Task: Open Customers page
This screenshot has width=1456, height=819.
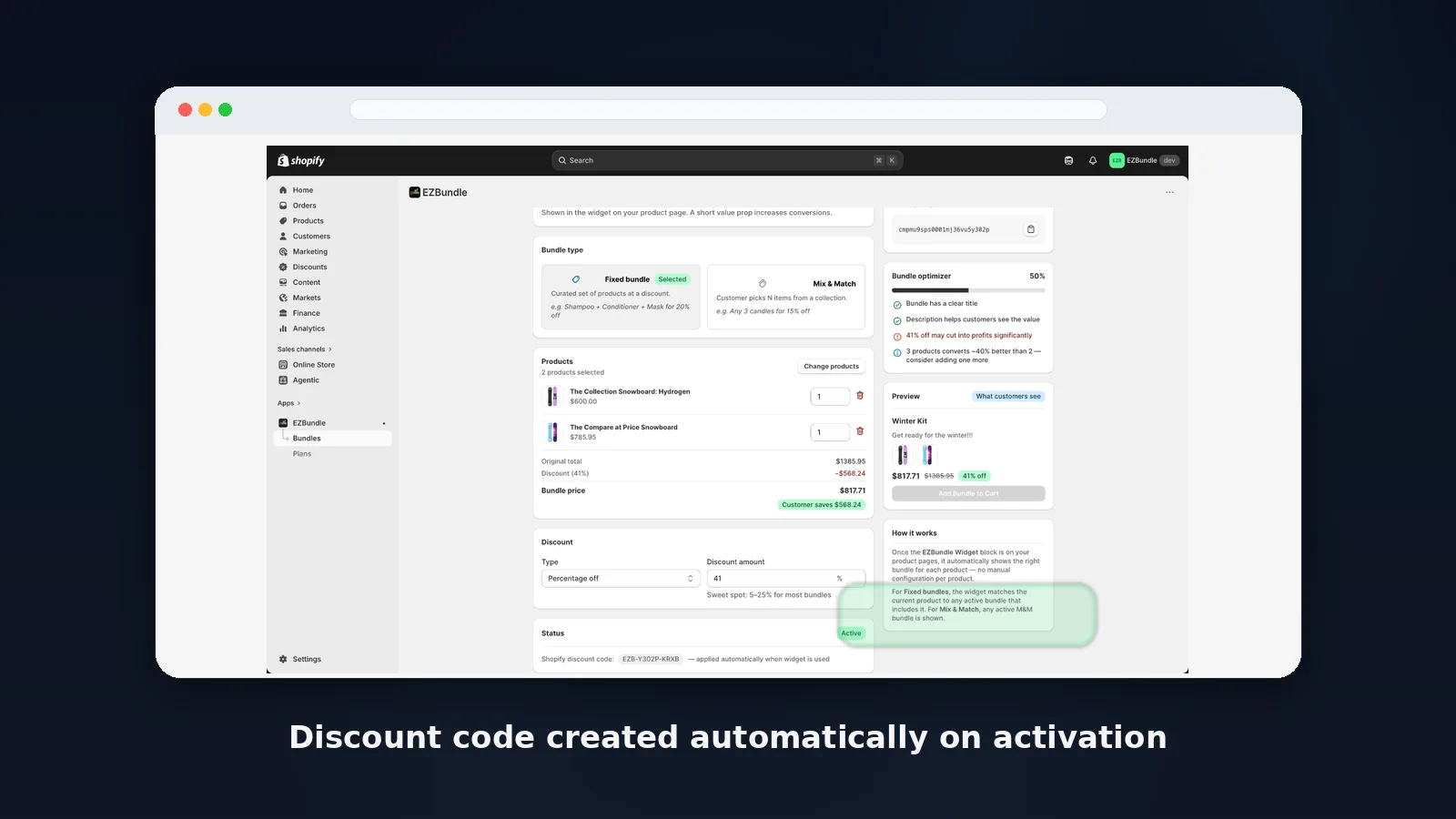Action: (311, 237)
